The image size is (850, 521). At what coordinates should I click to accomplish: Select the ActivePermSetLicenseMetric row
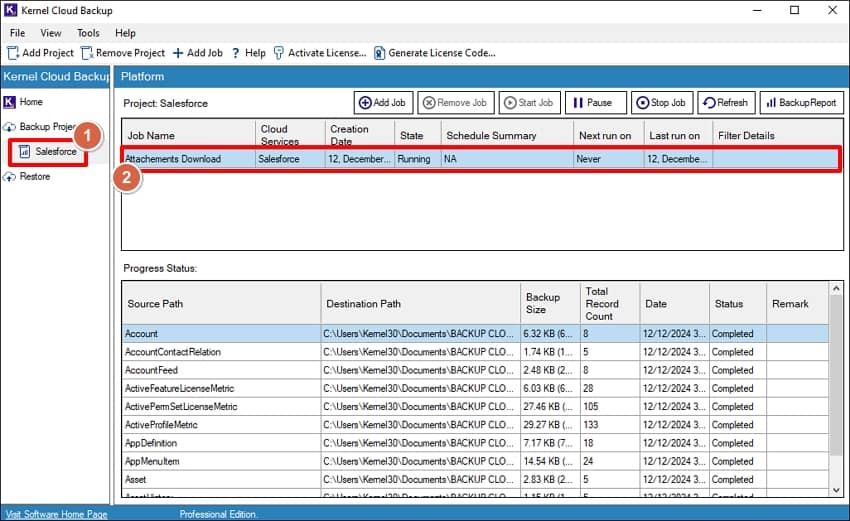click(x=475, y=407)
